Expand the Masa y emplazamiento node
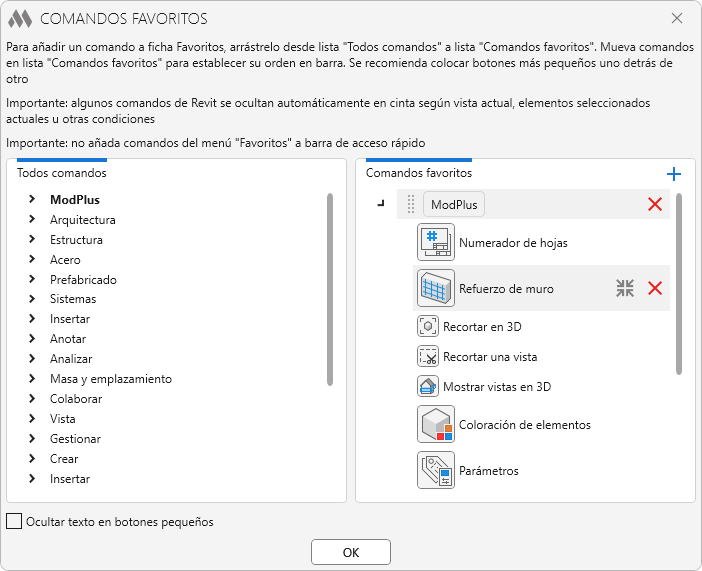702x571 pixels. (x=32, y=378)
